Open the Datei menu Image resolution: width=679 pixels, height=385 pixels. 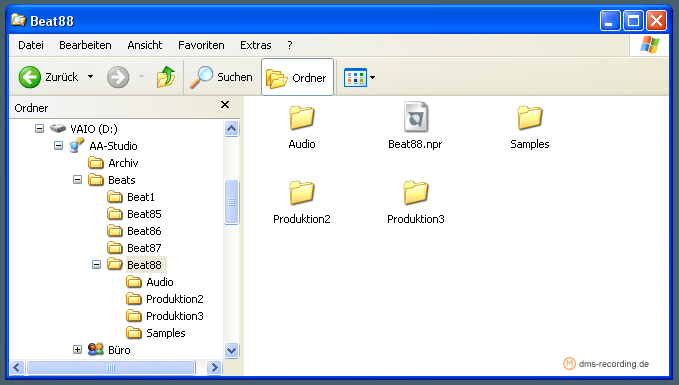(31, 45)
